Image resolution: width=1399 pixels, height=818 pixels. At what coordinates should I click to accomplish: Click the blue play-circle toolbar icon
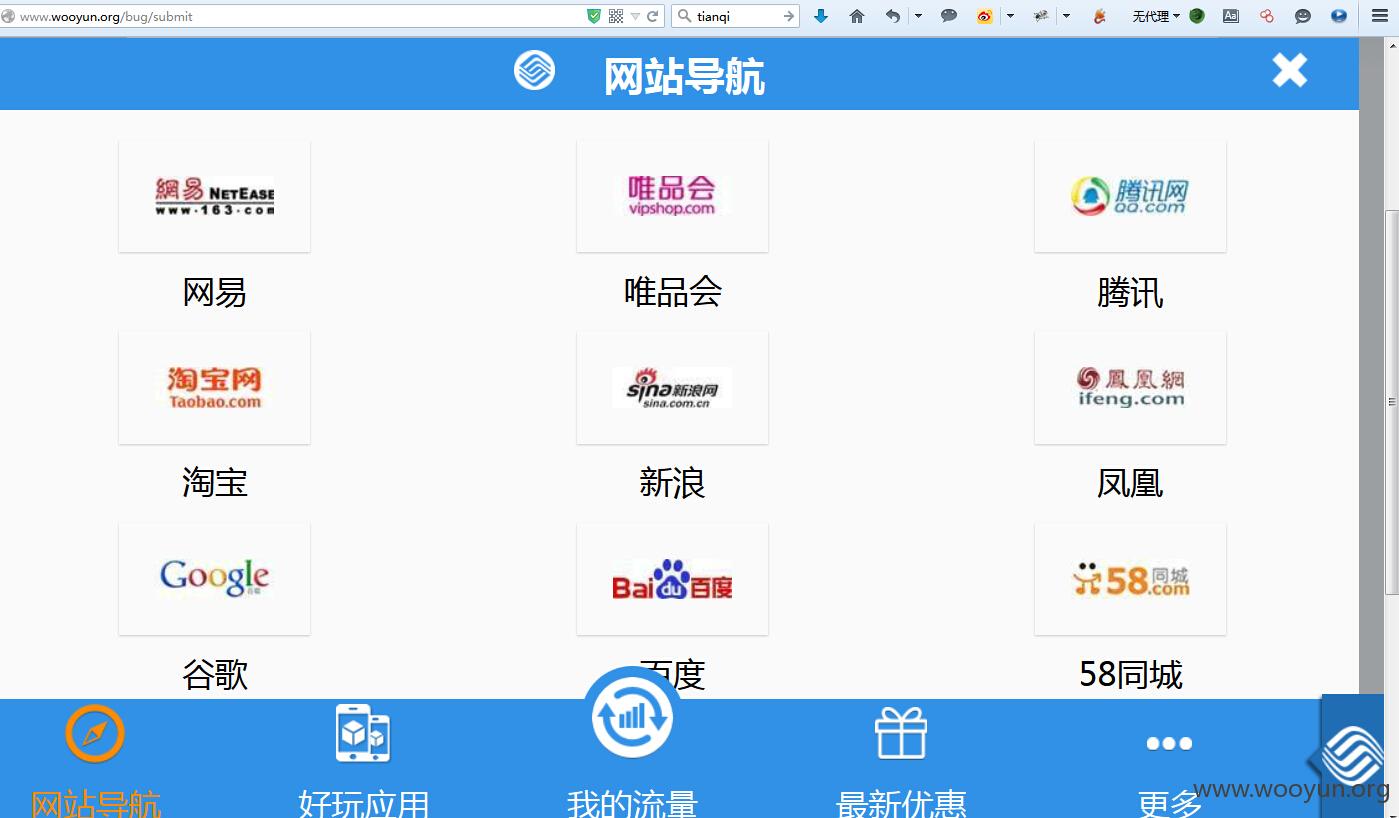(1339, 16)
